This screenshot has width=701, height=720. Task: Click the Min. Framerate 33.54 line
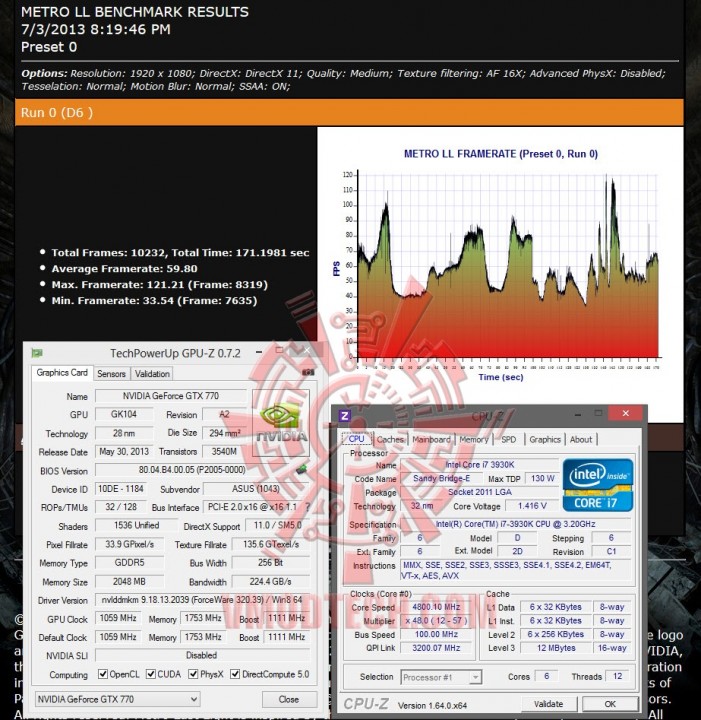[x=154, y=301]
